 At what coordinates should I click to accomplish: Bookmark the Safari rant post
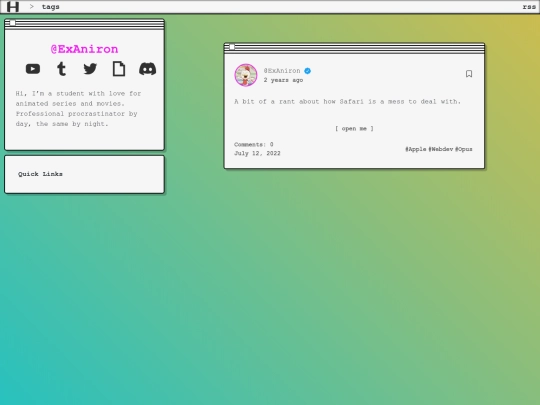[469, 74]
